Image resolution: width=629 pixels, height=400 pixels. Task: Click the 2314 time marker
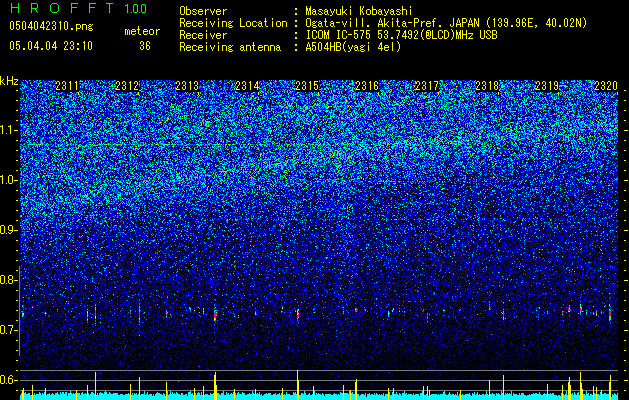(247, 86)
